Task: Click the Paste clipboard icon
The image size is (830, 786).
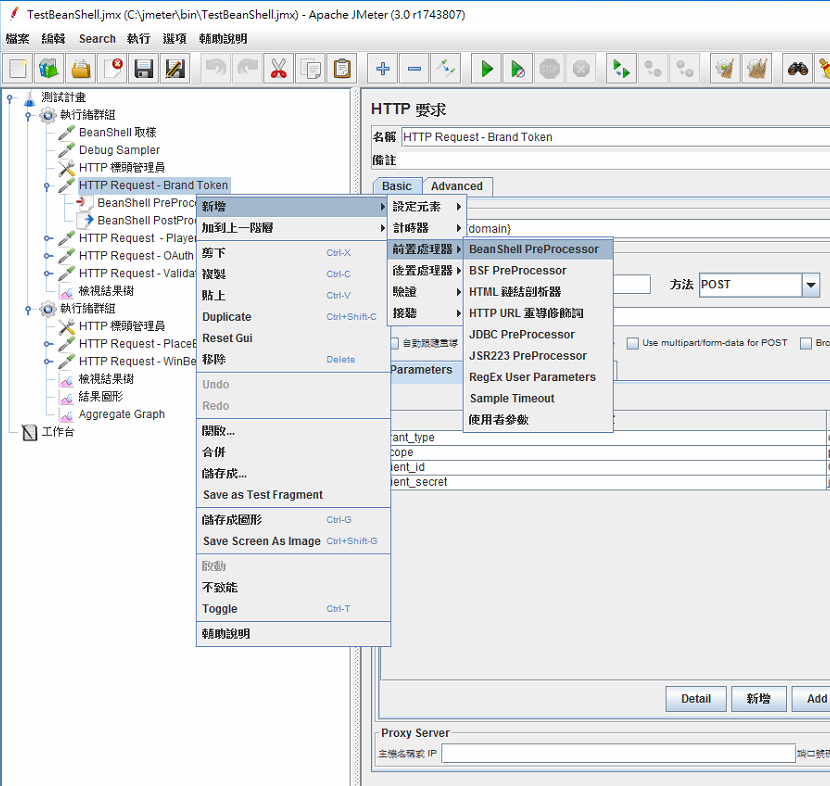Action: [x=342, y=69]
